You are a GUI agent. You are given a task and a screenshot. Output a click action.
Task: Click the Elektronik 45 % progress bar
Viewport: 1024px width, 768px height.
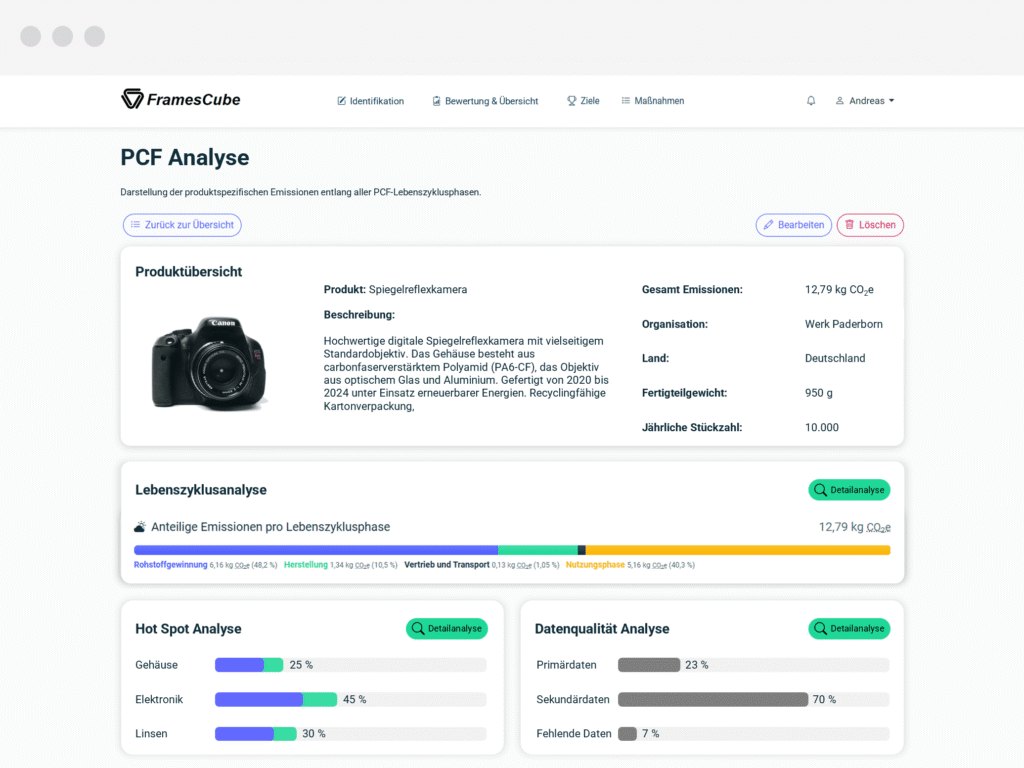[351, 699]
